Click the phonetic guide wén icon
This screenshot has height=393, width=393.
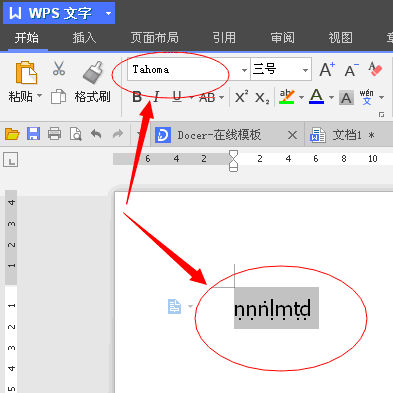366,97
